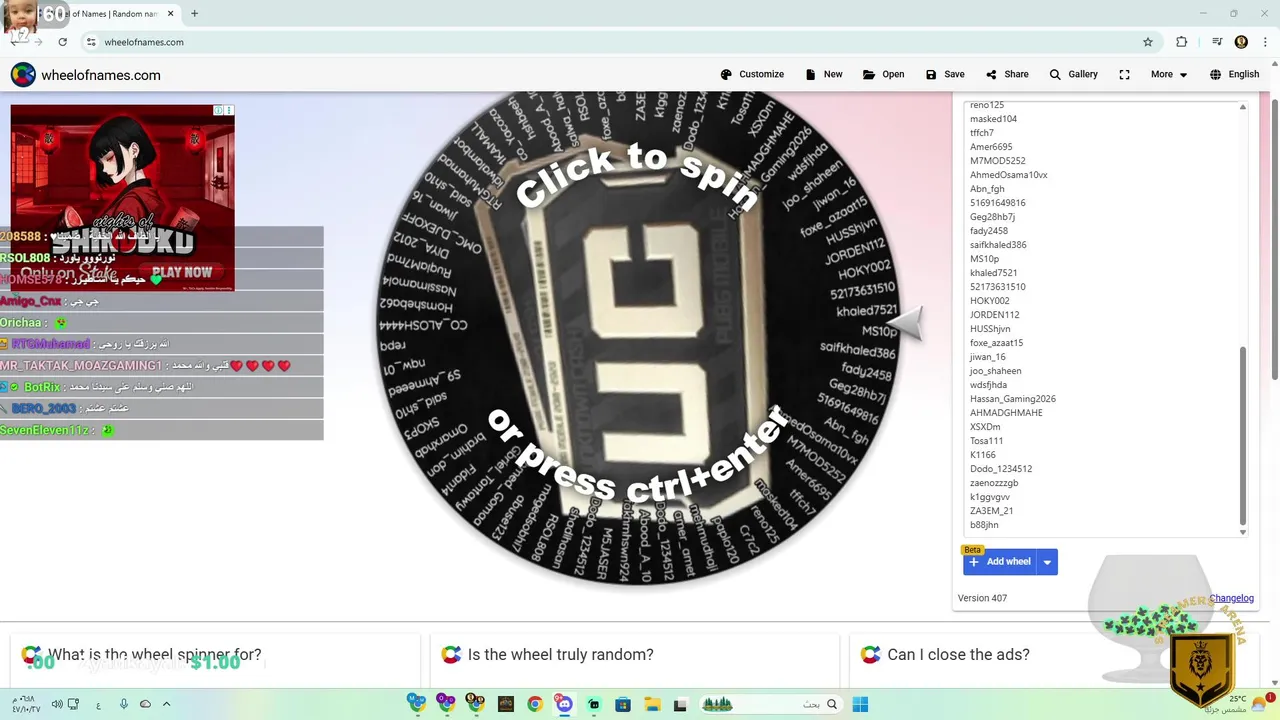Click entry name Dodo_1234512
The image size is (1280, 720).
point(1001,469)
